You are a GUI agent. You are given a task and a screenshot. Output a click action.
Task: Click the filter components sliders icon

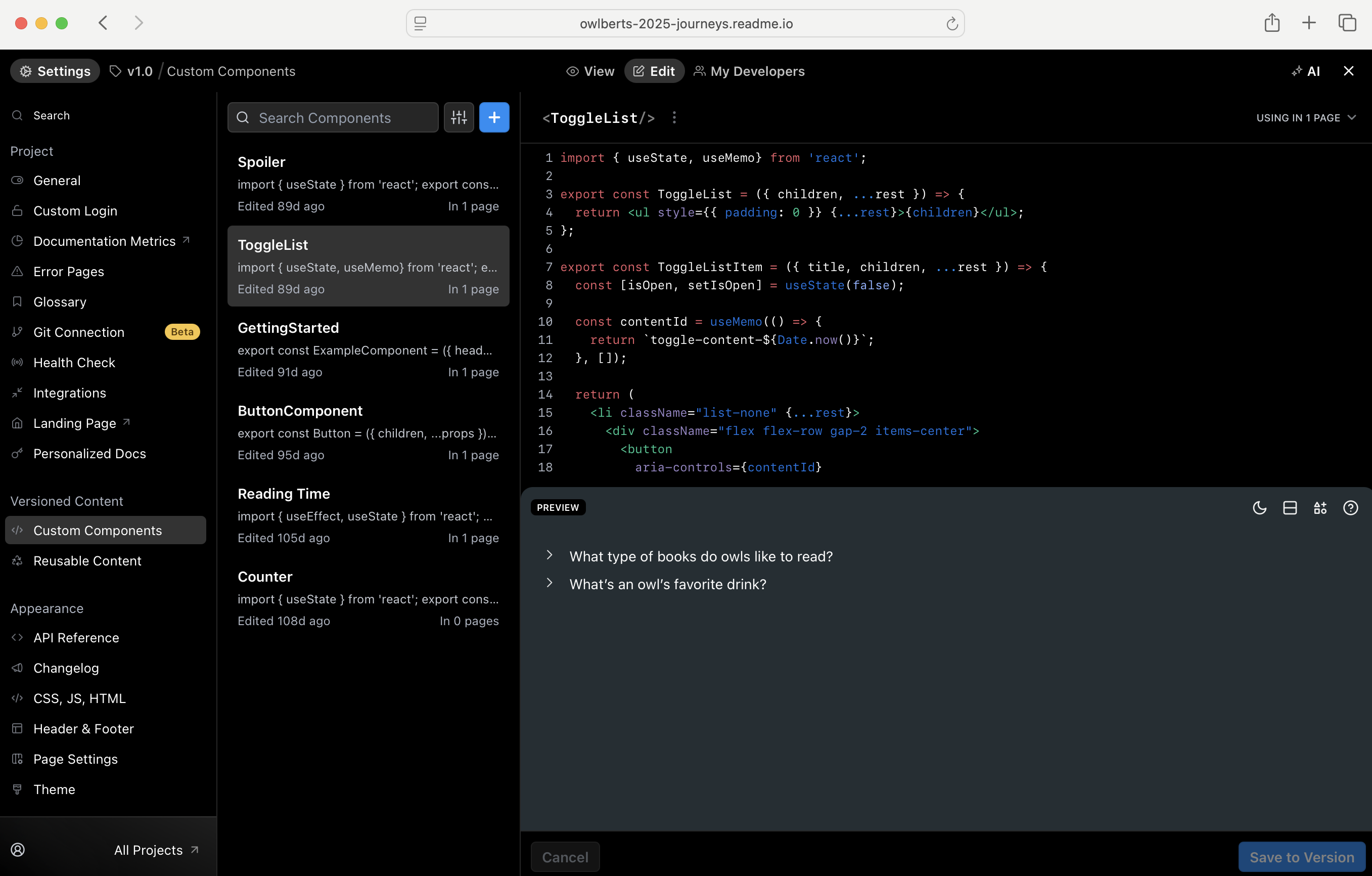(459, 117)
